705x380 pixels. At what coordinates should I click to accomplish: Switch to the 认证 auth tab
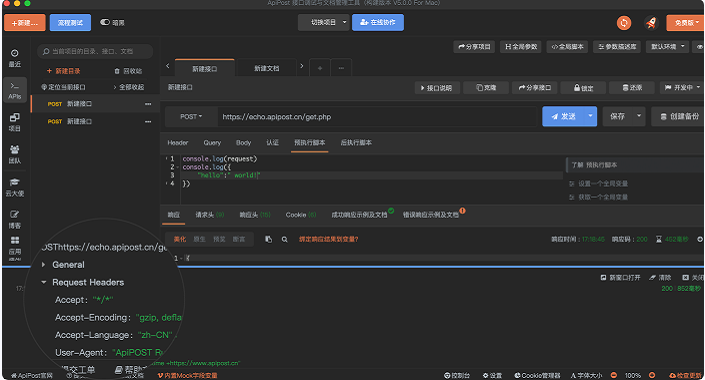pyautogui.click(x=272, y=143)
